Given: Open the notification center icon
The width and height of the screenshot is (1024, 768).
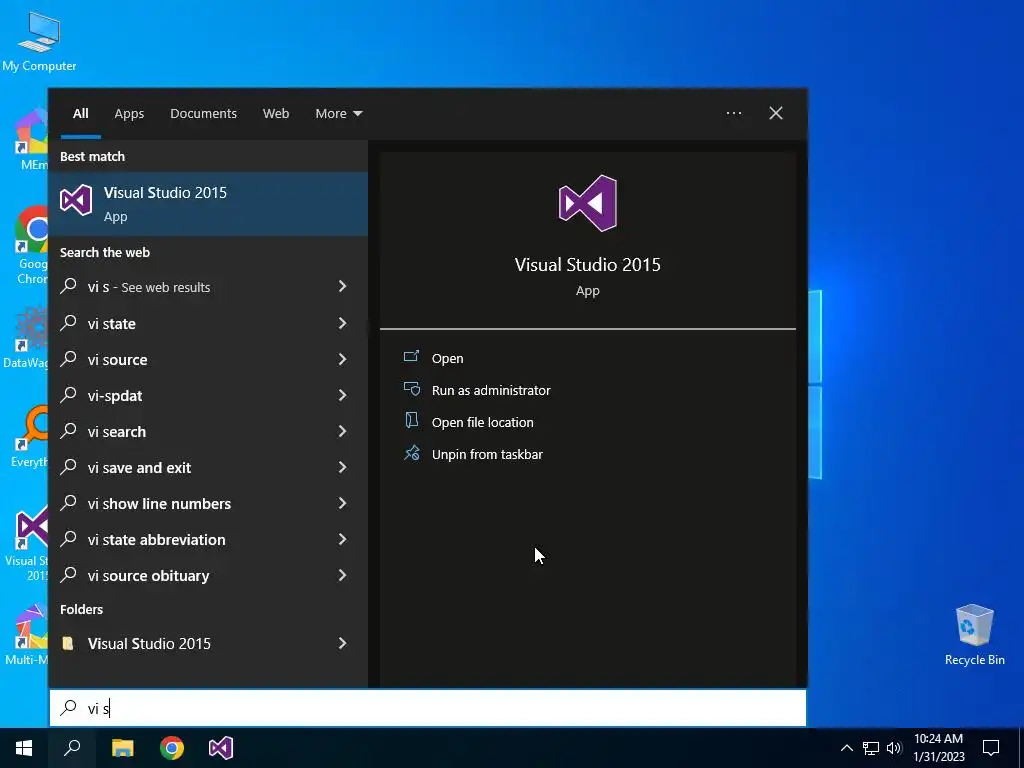Looking at the screenshot, I should click(x=991, y=748).
